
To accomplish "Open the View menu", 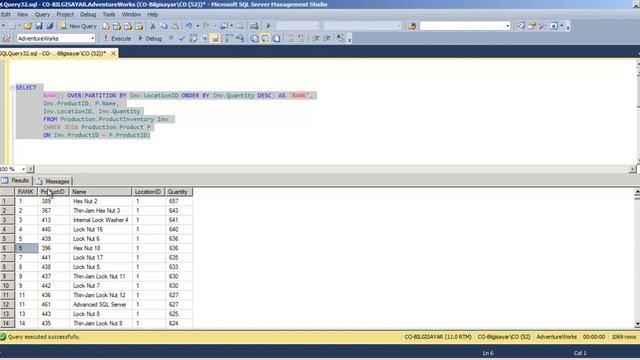I will pyautogui.click(x=22, y=14).
